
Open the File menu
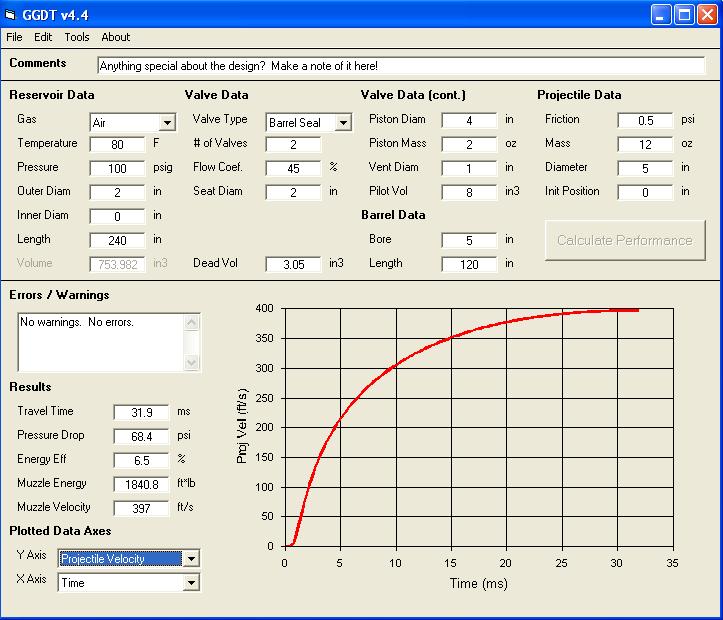[x=14, y=37]
